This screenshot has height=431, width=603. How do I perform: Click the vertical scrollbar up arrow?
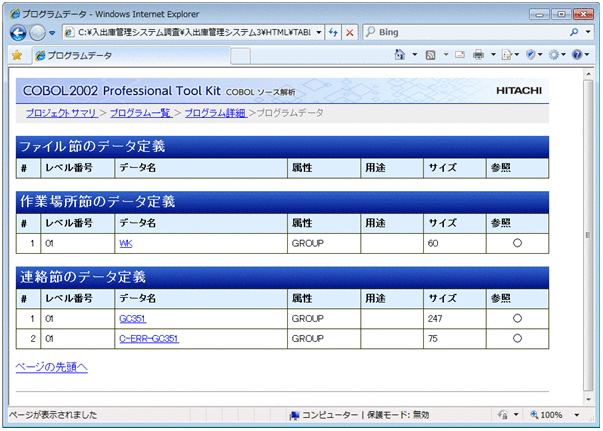(x=588, y=73)
